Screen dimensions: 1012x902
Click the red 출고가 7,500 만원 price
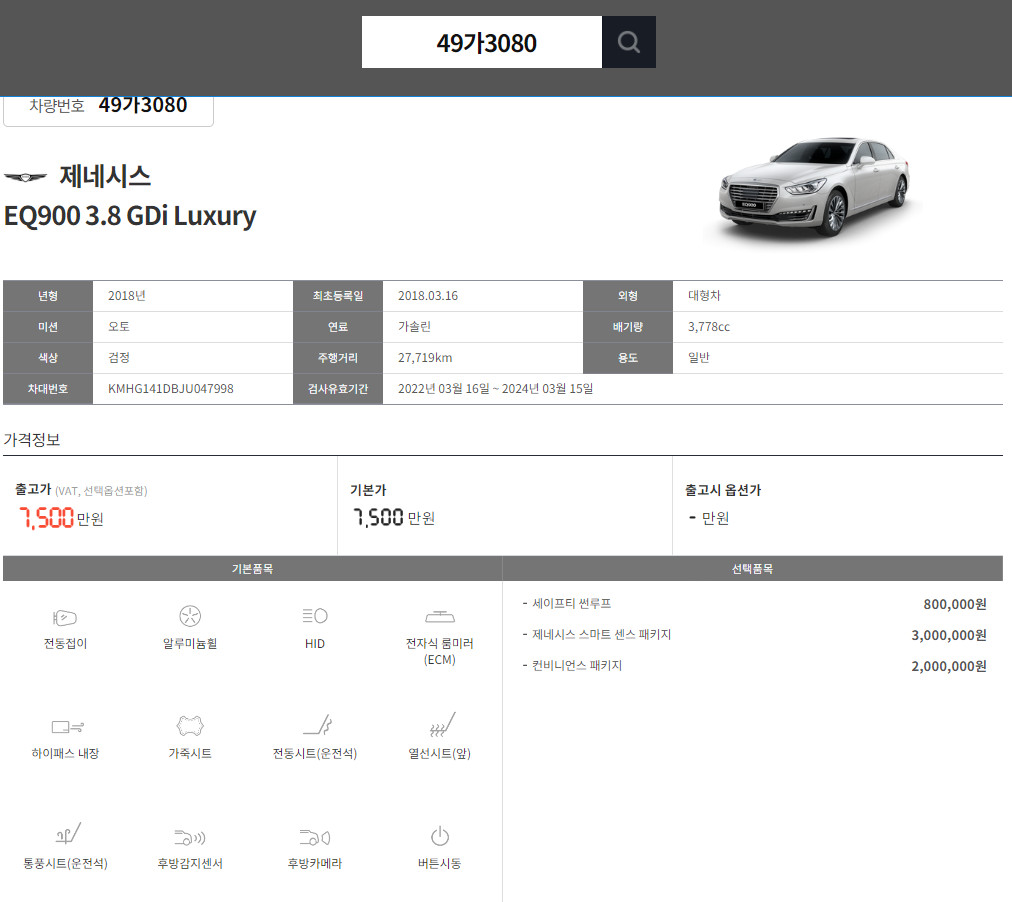(61, 518)
